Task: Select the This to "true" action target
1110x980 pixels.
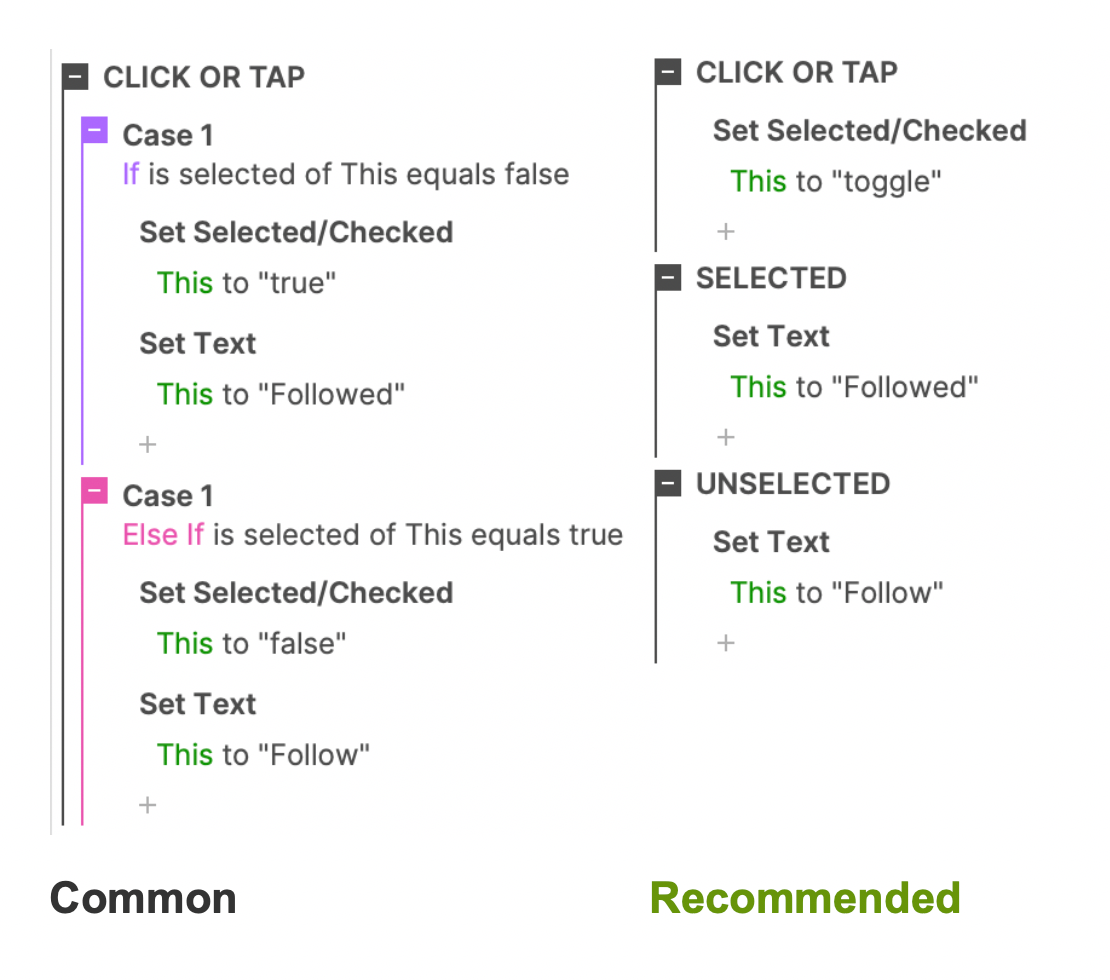Action: [246, 283]
